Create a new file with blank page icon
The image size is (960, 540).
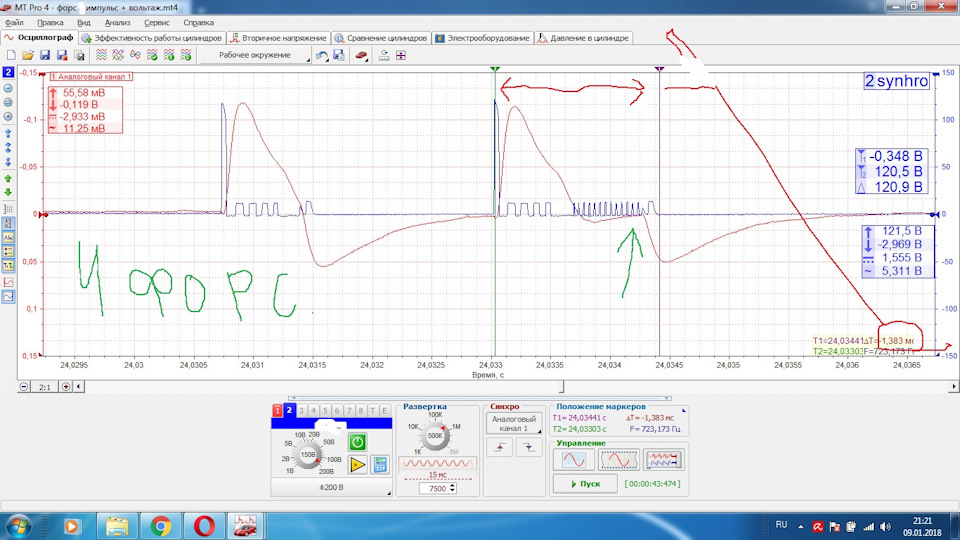(x=11, y=55)
